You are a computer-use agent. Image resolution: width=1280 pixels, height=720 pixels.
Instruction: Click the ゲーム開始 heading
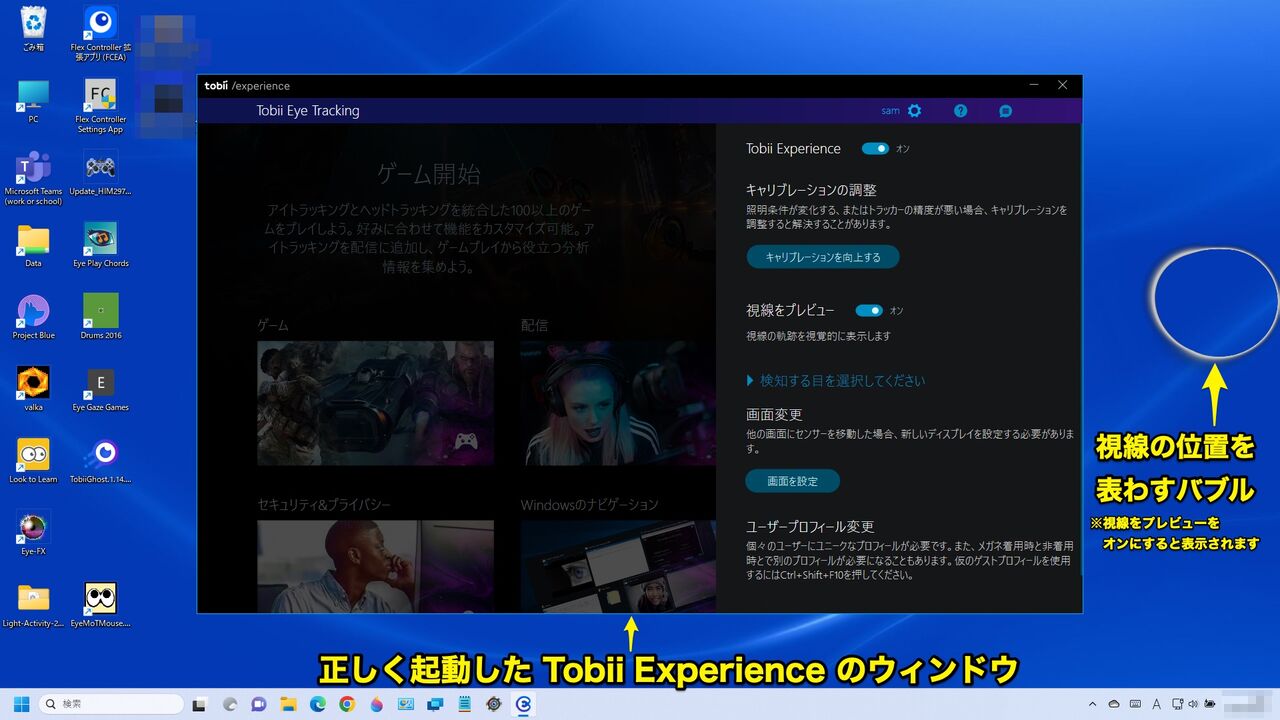point(429,175)
